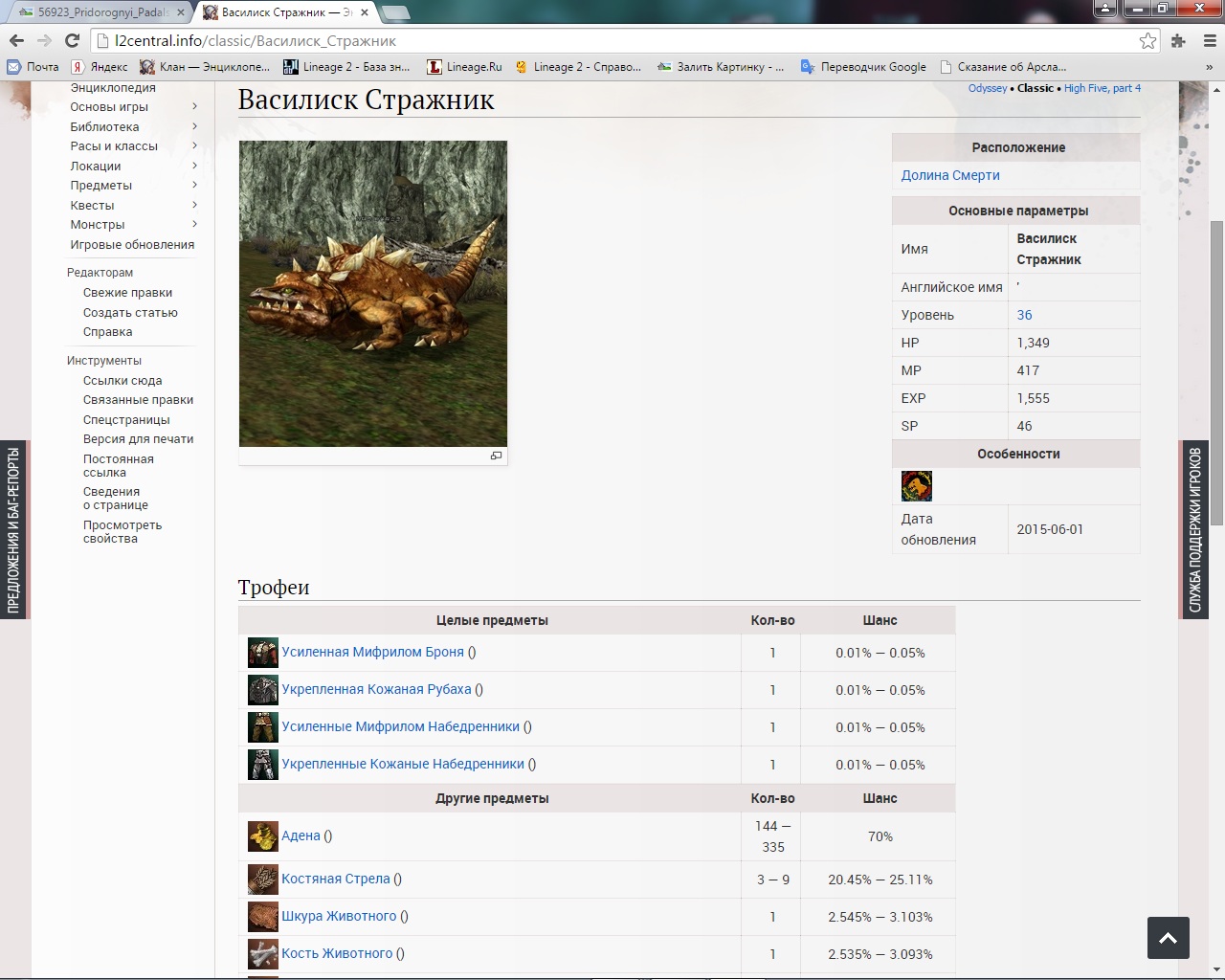Open Предложения и баг-репорты side tab
The image size is (1225, 980).
[13, 529]
